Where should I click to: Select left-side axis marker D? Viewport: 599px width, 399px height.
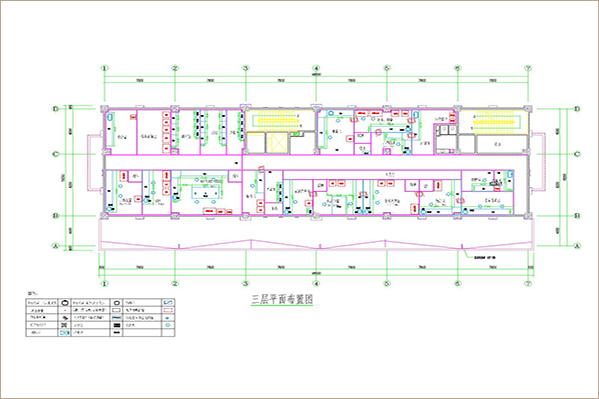pos(55,109)
